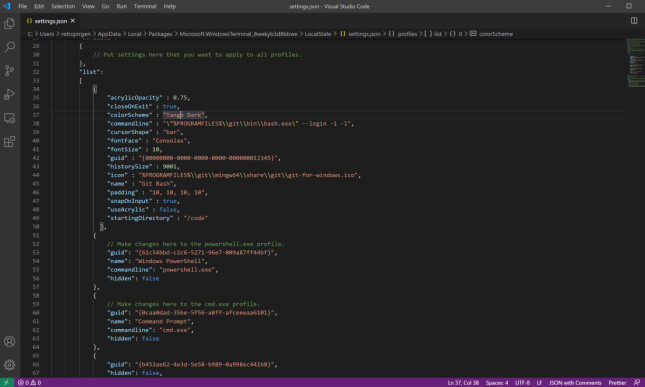Click the "Consolas" fontFace value
The width and height of the screenshot is (645, 387).
171,141
